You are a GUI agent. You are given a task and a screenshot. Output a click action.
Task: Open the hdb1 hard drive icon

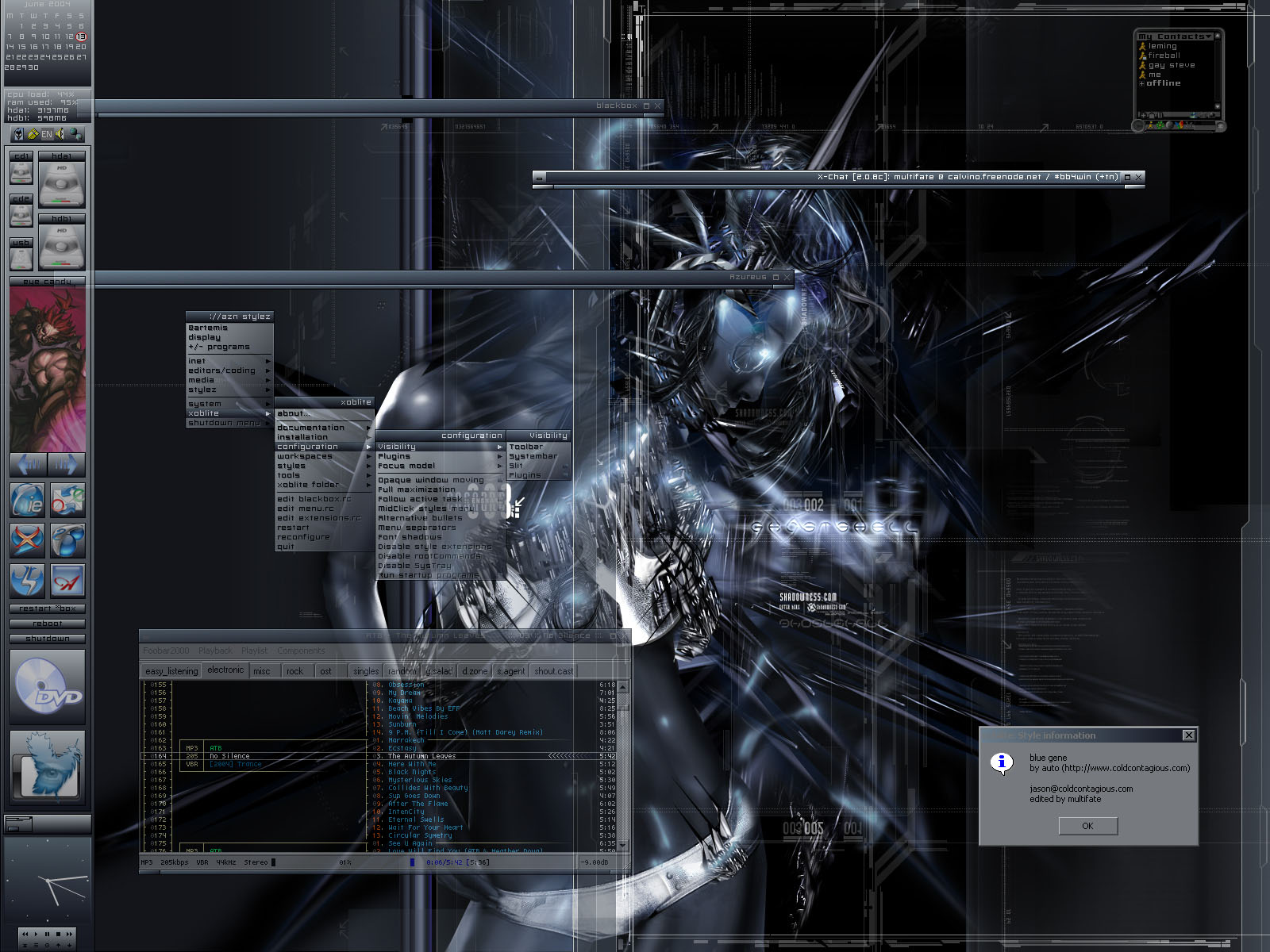(x=61, y=242)
